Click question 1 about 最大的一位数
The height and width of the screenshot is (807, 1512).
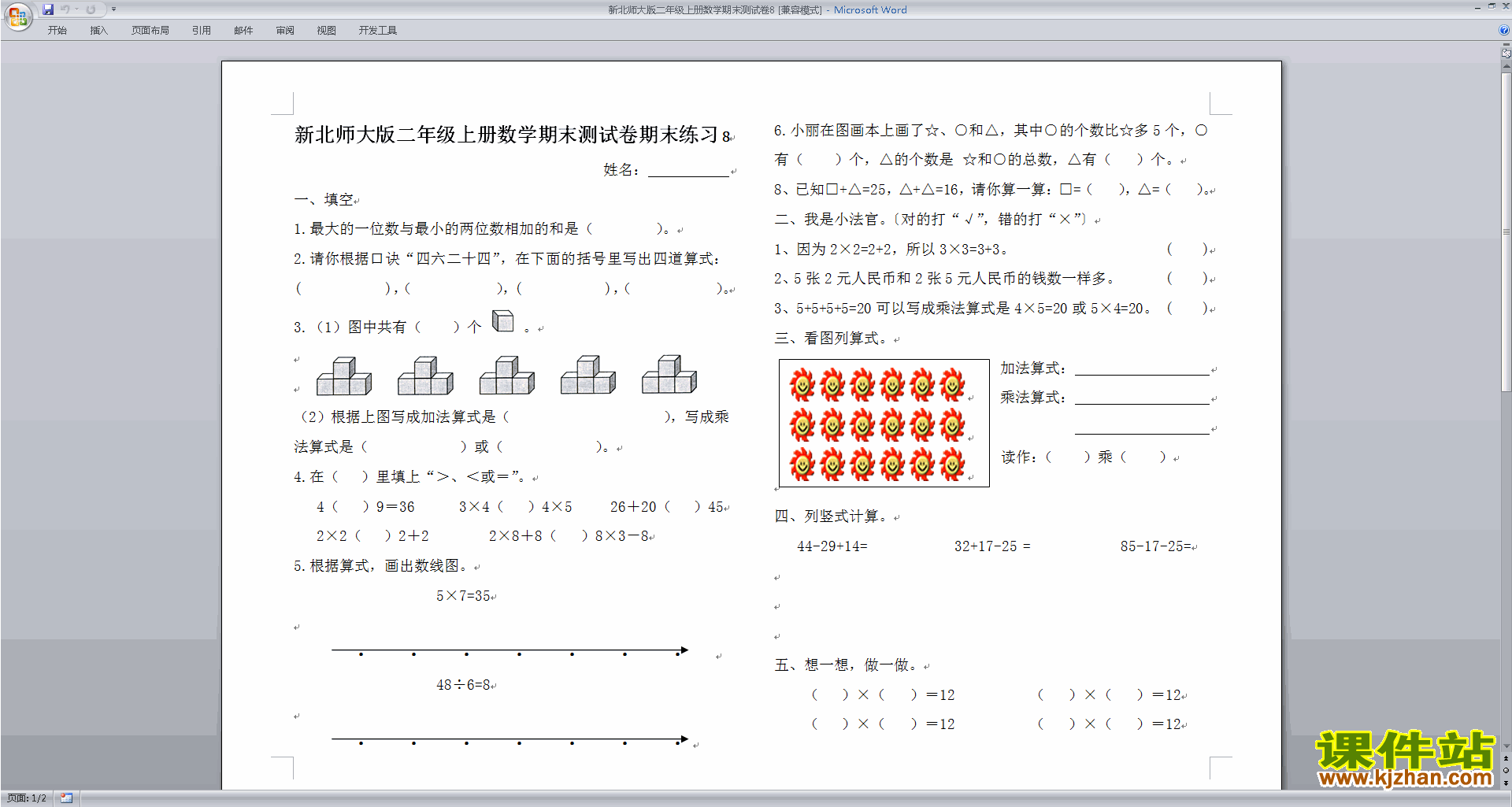point(485,229)
